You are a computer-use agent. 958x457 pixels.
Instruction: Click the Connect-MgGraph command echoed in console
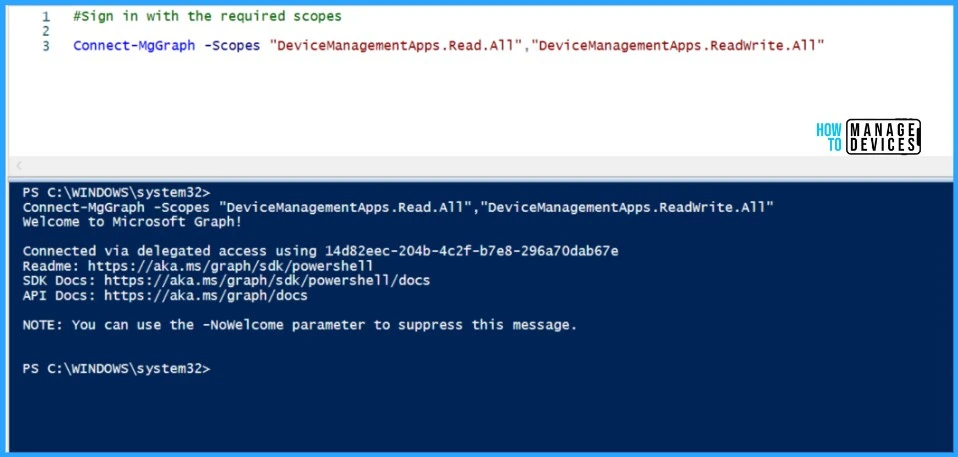click(398, 207)
